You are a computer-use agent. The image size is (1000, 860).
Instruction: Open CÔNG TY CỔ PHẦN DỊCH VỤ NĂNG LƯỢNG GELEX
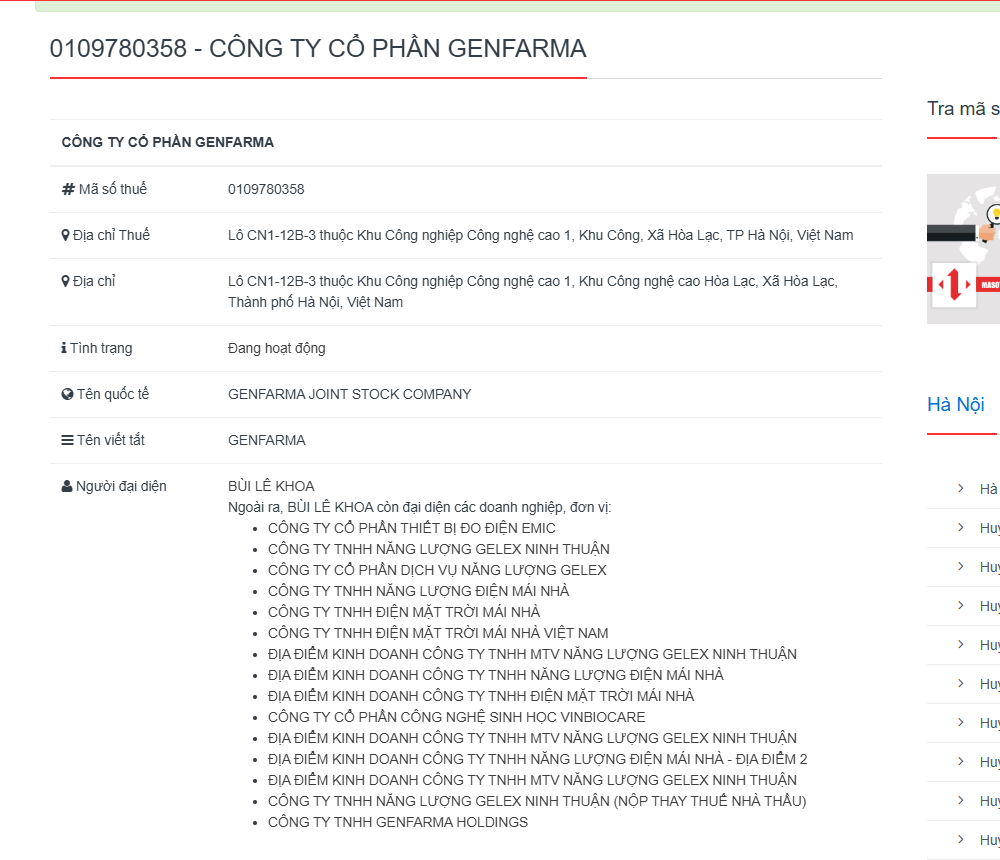click(437, 570)
